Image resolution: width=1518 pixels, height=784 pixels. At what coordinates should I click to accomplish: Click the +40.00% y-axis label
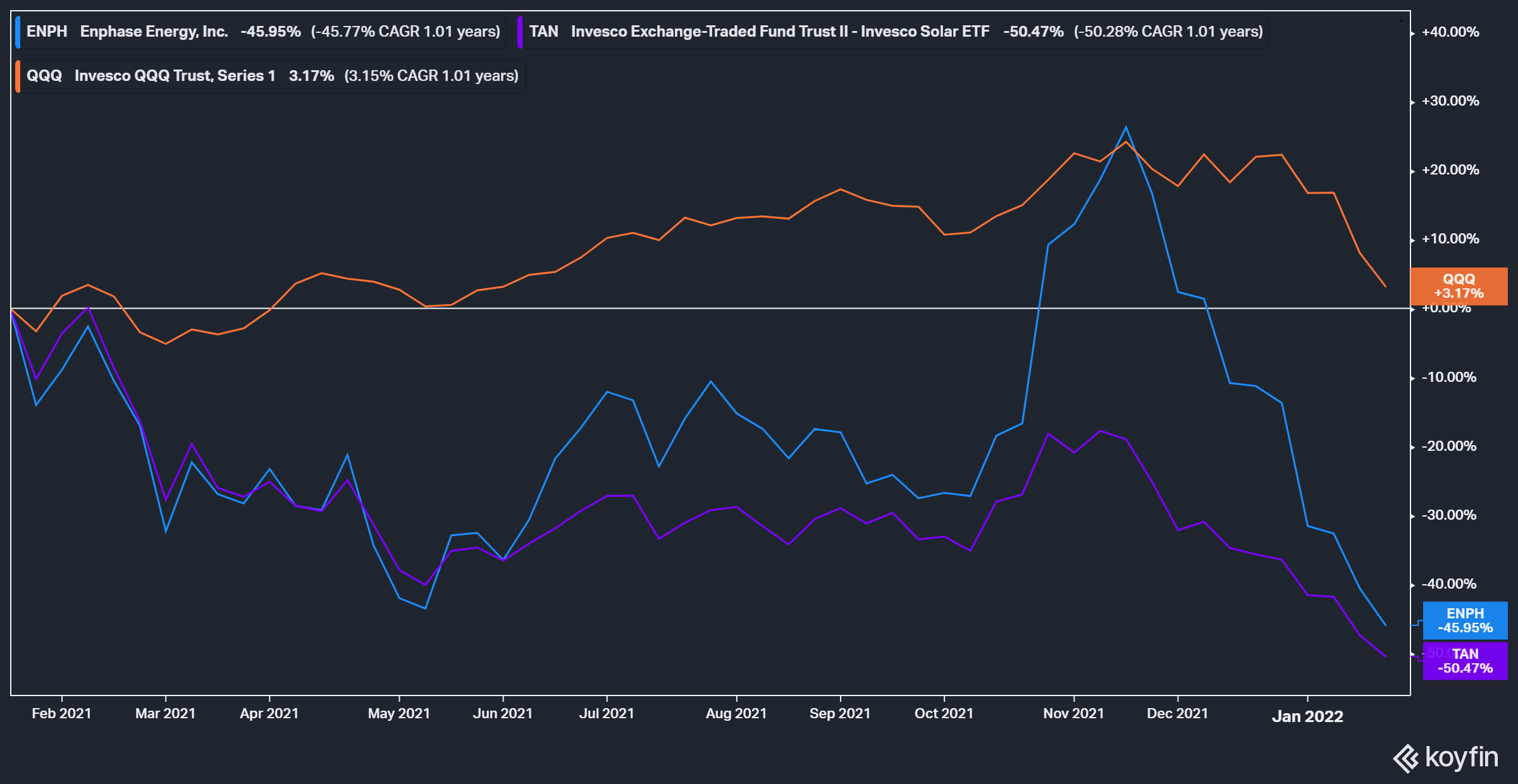(1450, 32)
